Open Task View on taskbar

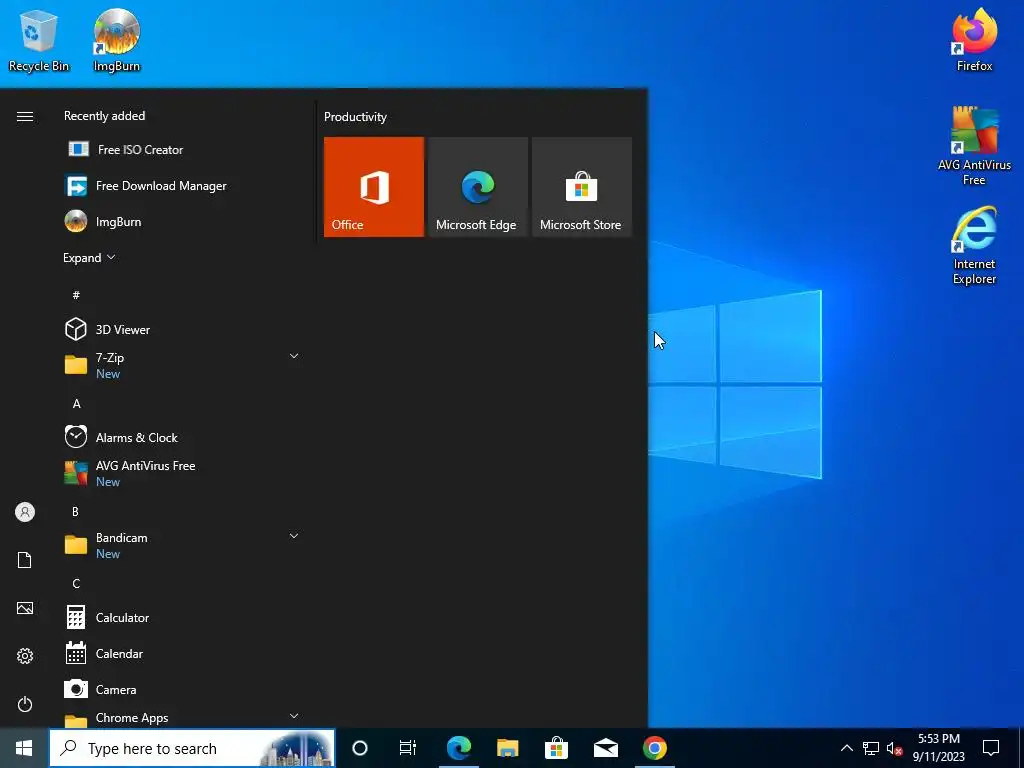click(408, 748)
